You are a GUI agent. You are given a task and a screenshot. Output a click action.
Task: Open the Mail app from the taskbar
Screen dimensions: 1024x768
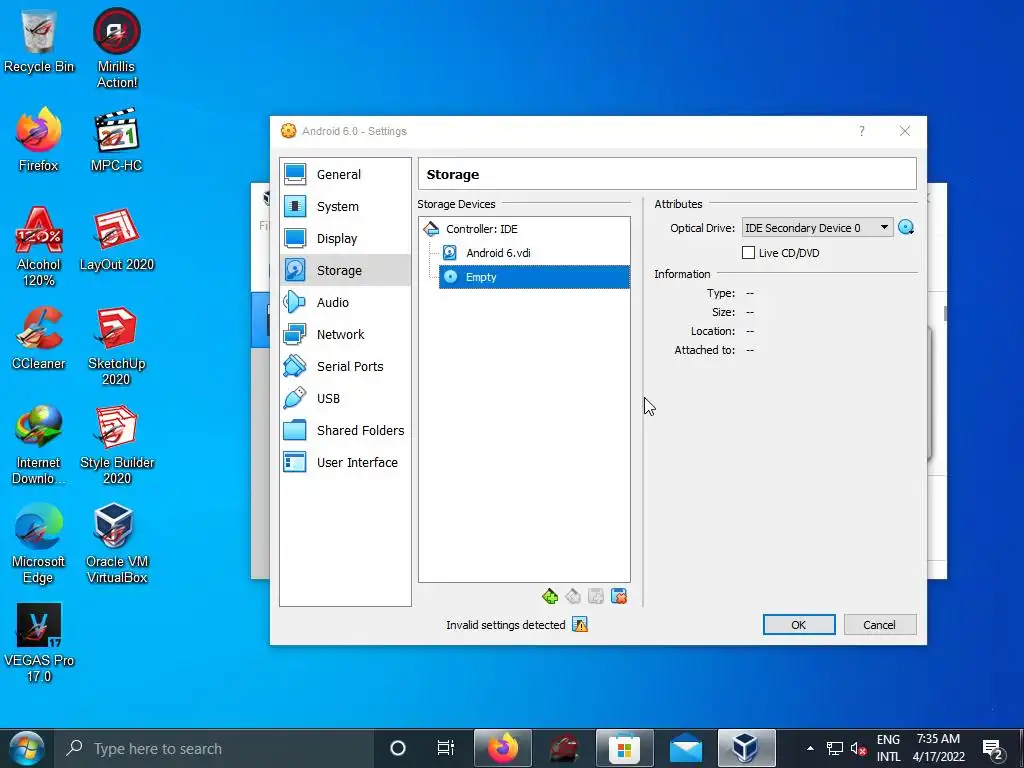pyautogui.click(x=686, y=748)
